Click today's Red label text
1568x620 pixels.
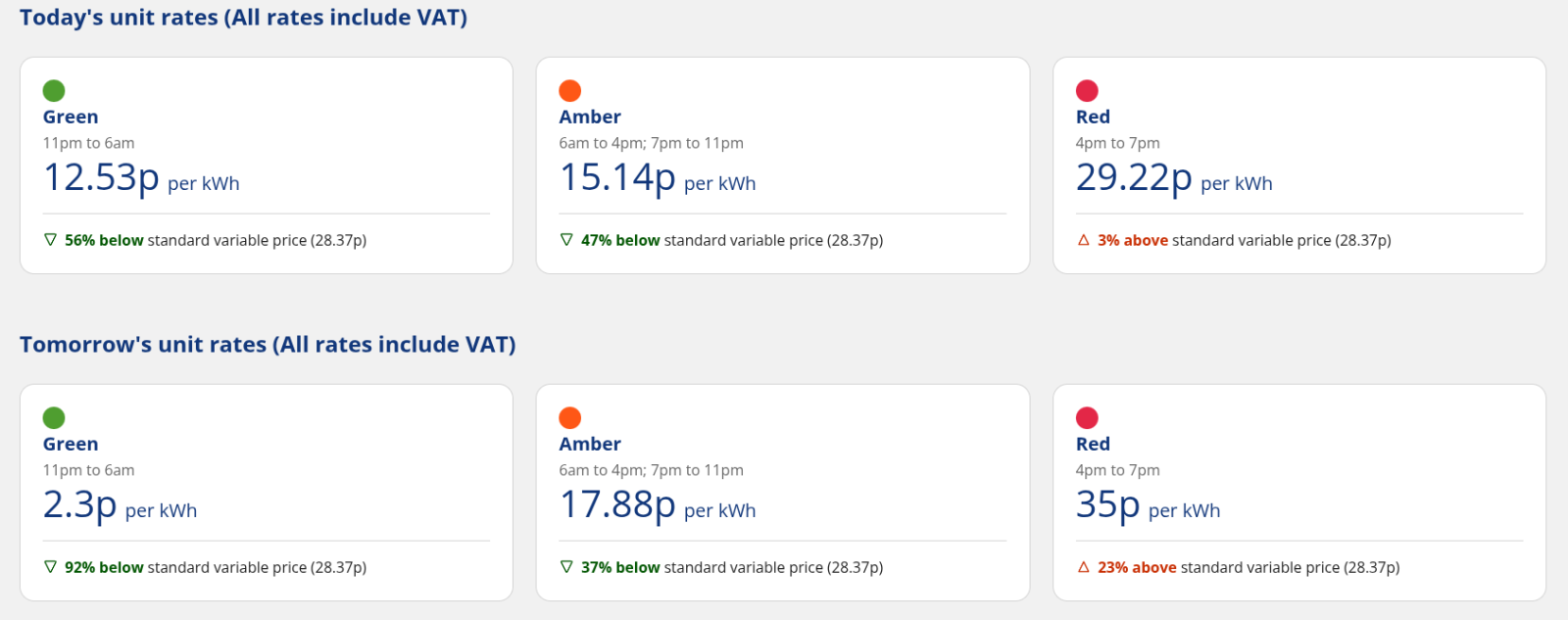point(1093,117)
